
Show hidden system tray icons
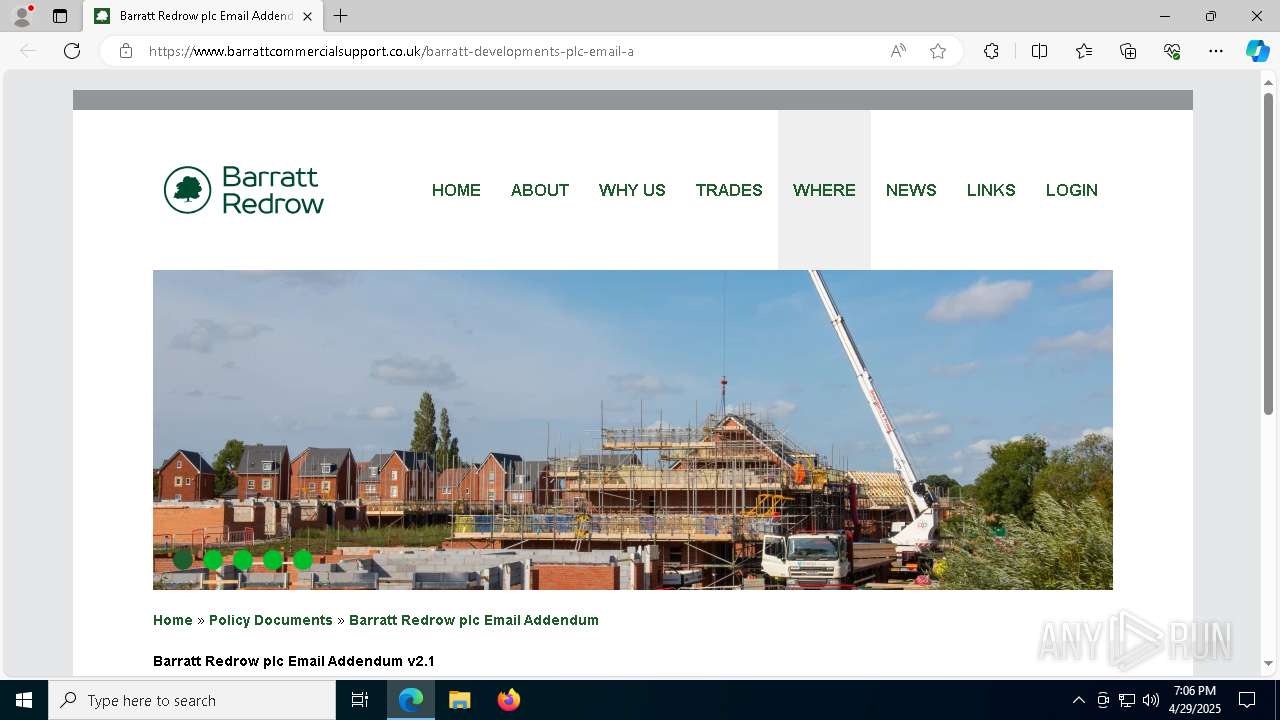tap(1078, 700)
